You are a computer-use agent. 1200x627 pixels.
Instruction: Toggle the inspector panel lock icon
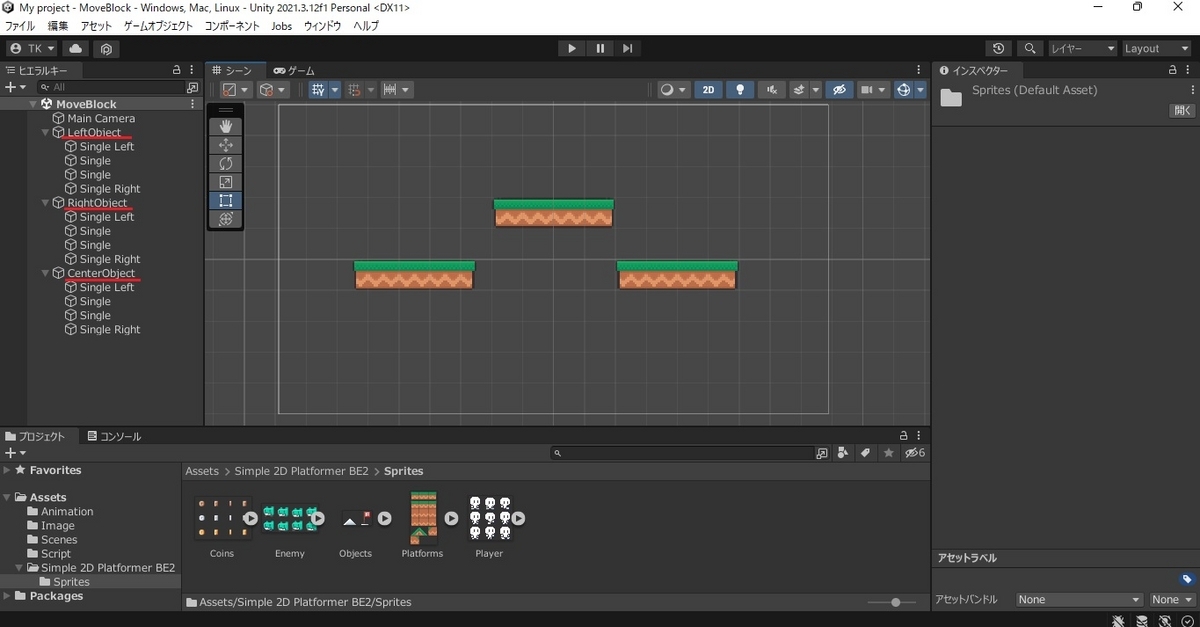[1173, 70]
